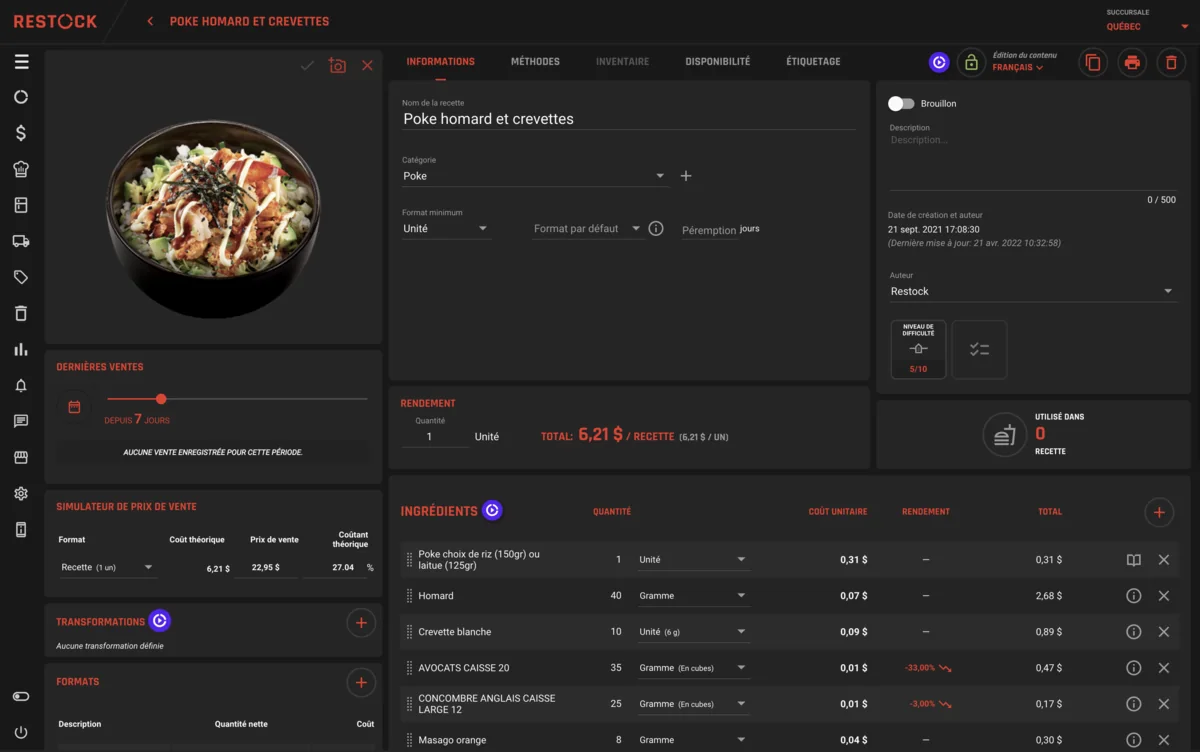Viewport: 1200px width, 752px height.
Task: Switch to the Étiquetage tab
Action: 813,61
